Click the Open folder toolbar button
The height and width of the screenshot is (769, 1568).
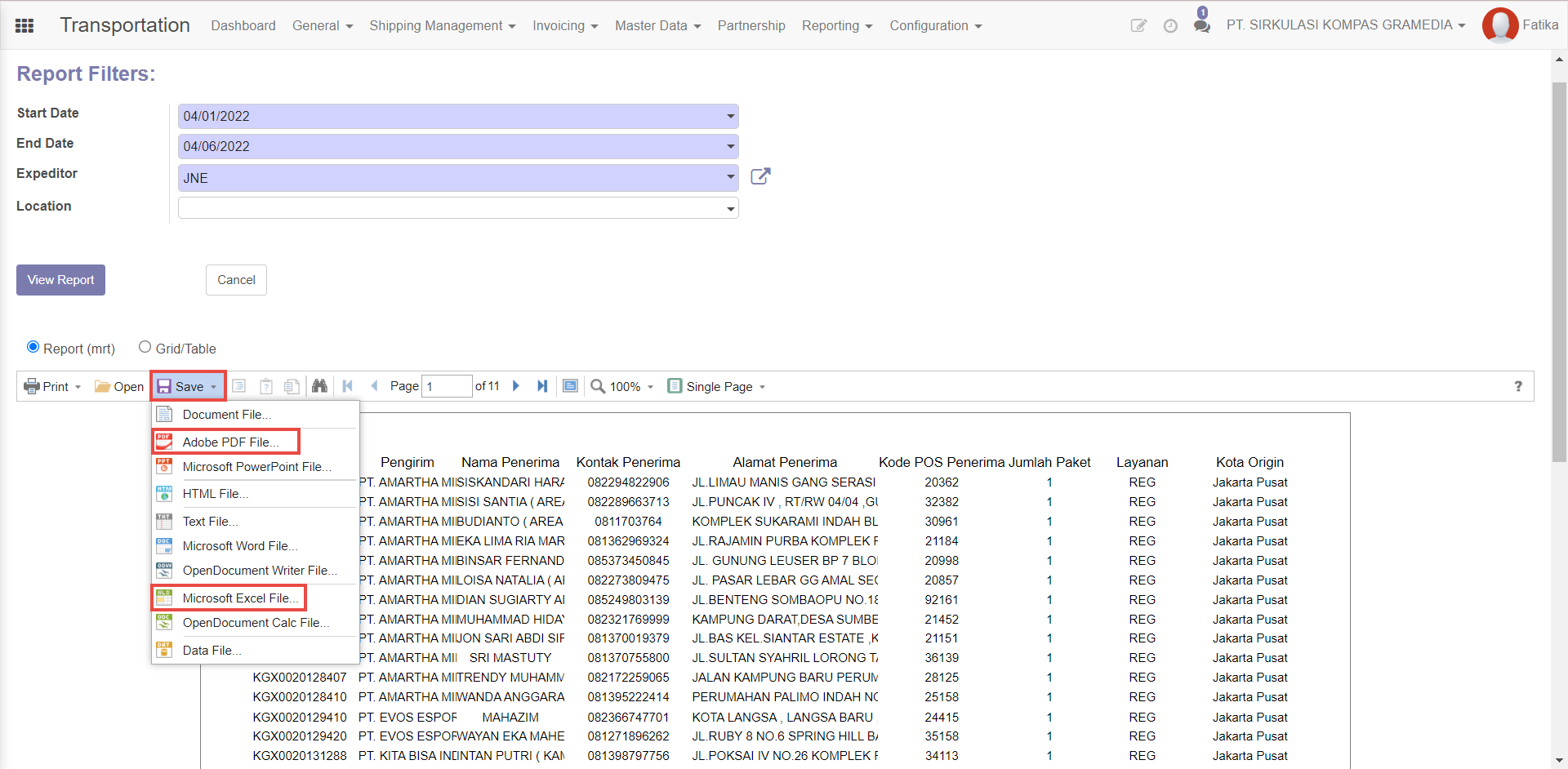click(119, 386)
